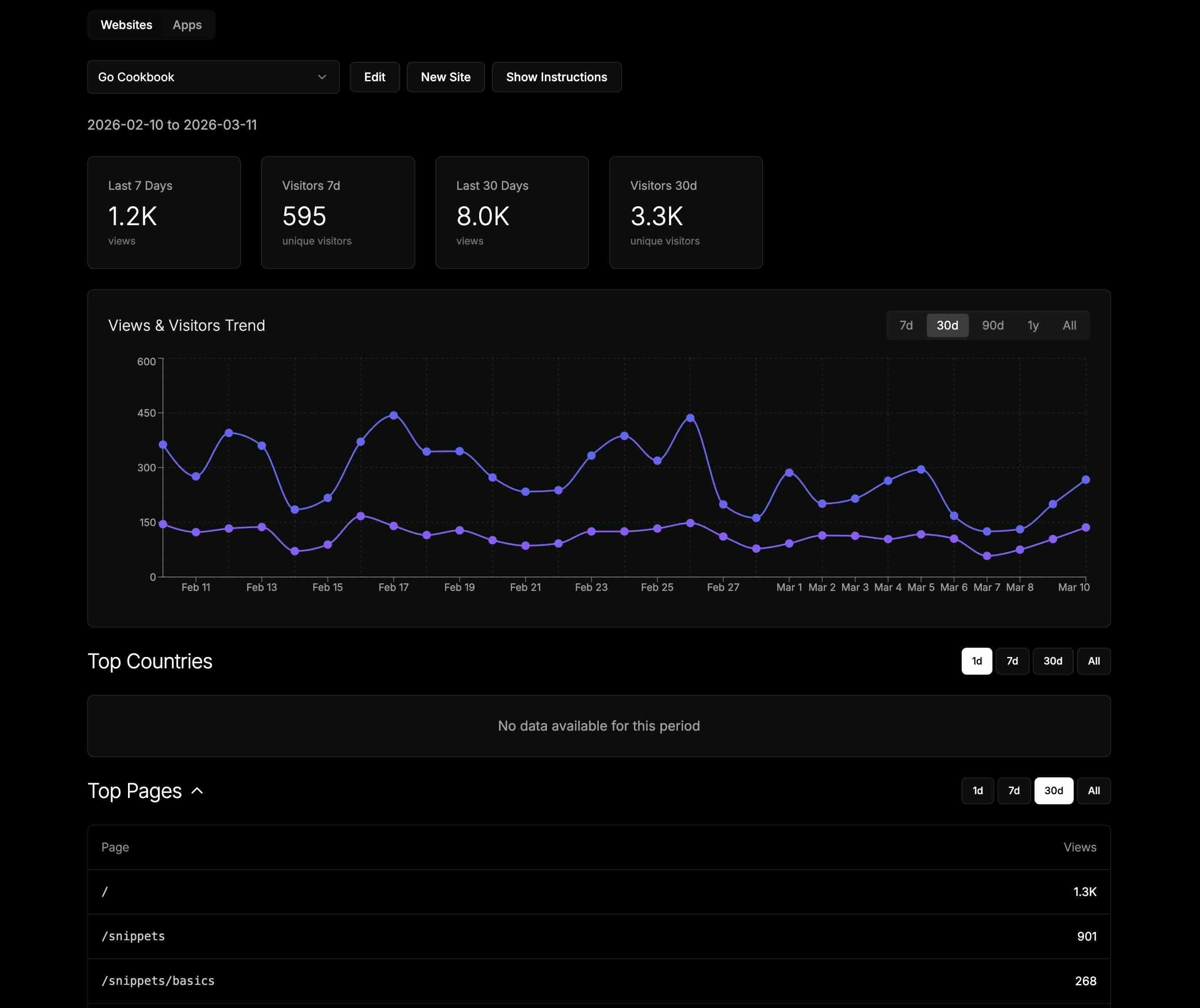Screen dimensions: 1200x1008
Task: Select All period for Top Countries
Action: (1093, 661)
